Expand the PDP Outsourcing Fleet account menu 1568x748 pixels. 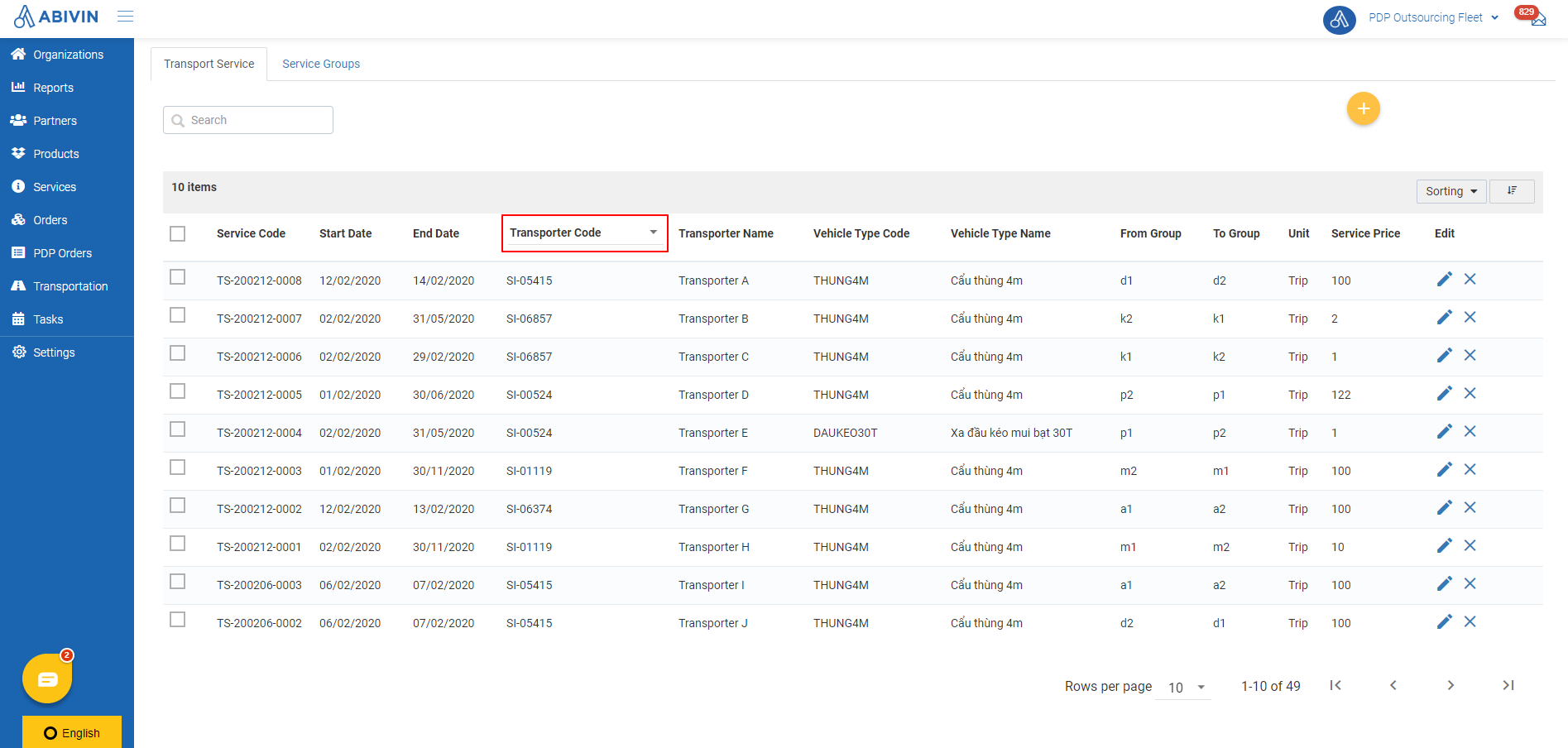click(x=1433, y=17)
